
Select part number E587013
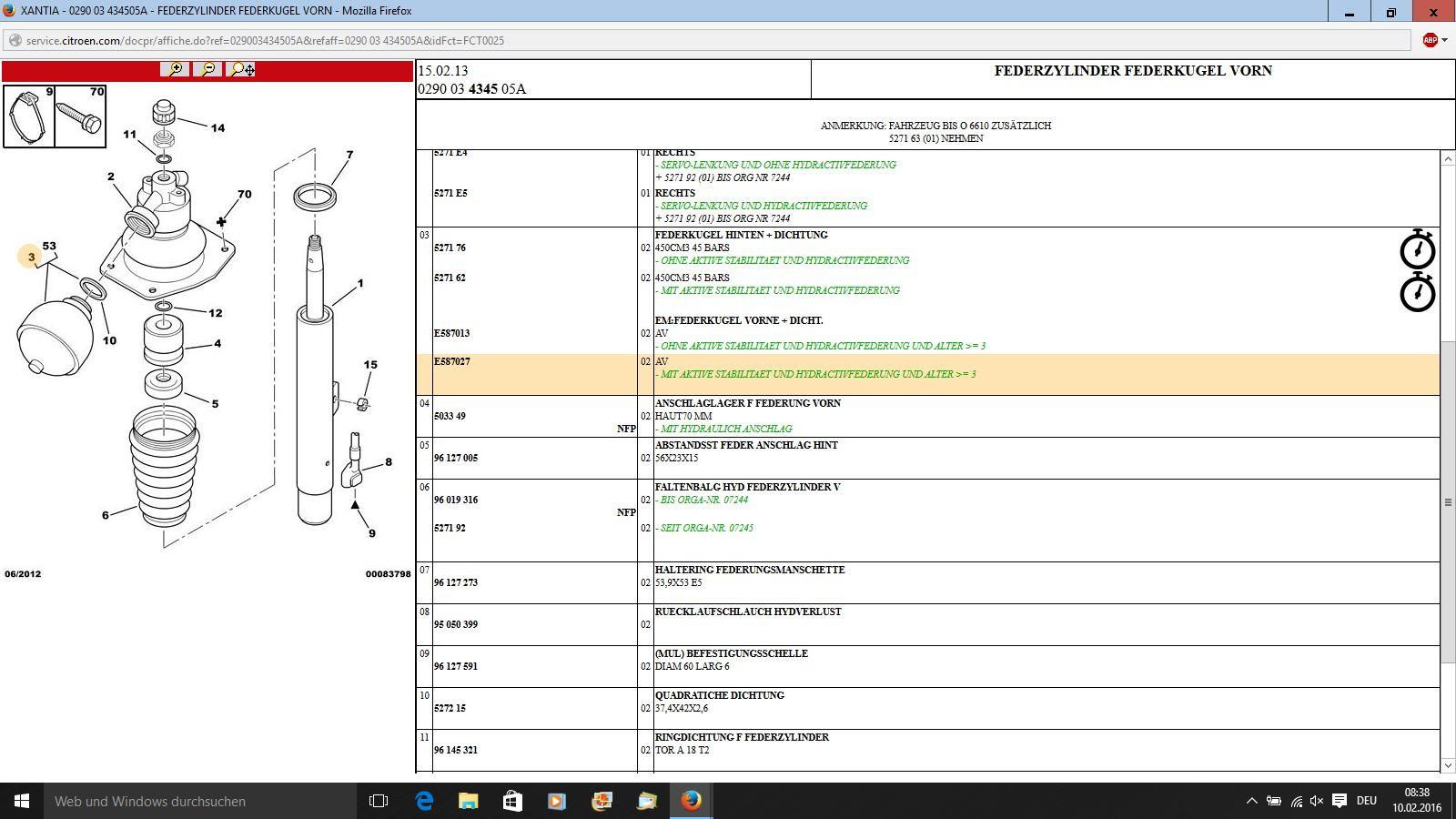pyautogui.click(x=451, y=333)
